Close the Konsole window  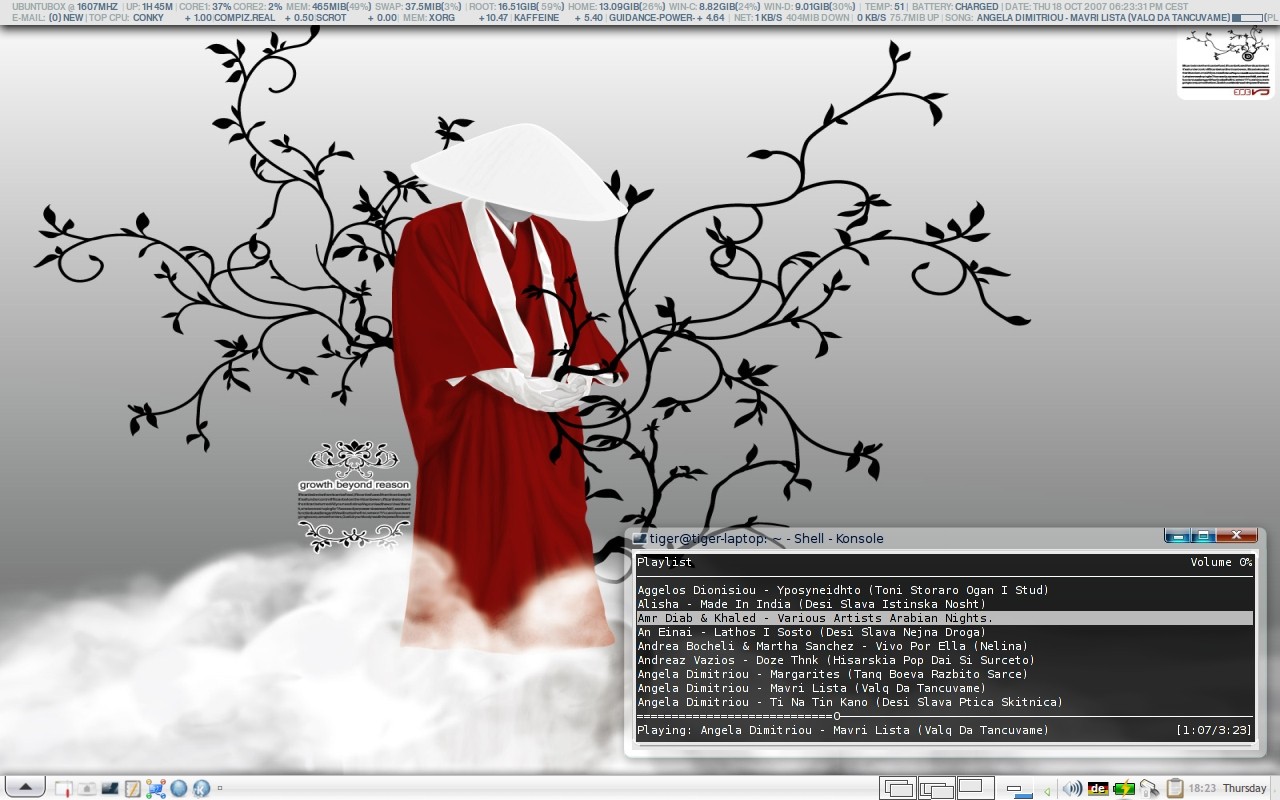1237,536
